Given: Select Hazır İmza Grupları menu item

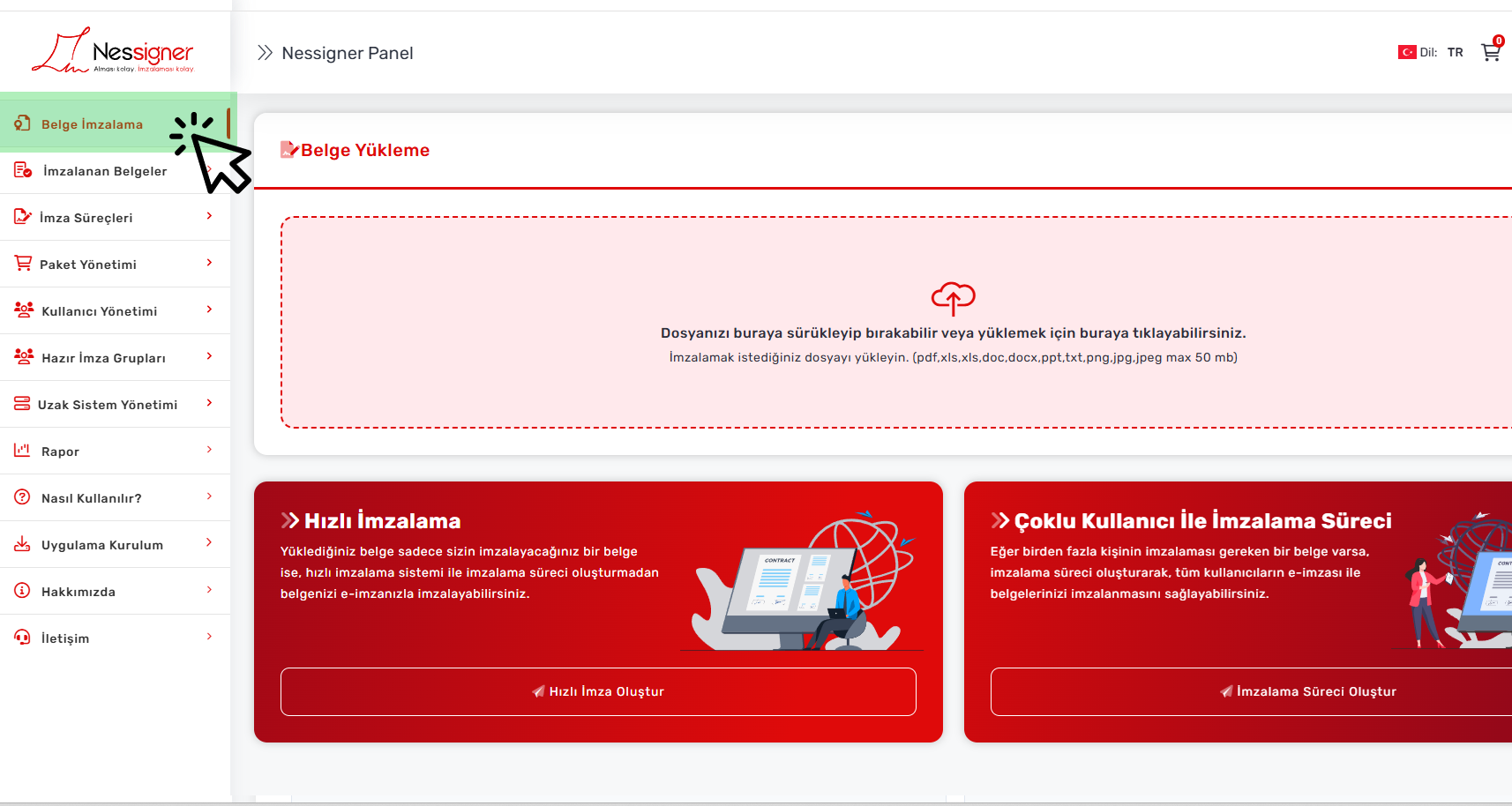Looking at the screenshot, I should tap(103, 358).
